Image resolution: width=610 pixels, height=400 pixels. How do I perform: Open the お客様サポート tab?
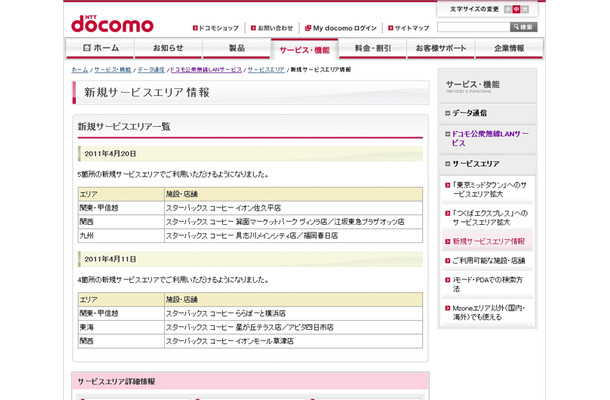tap(441, 48)
